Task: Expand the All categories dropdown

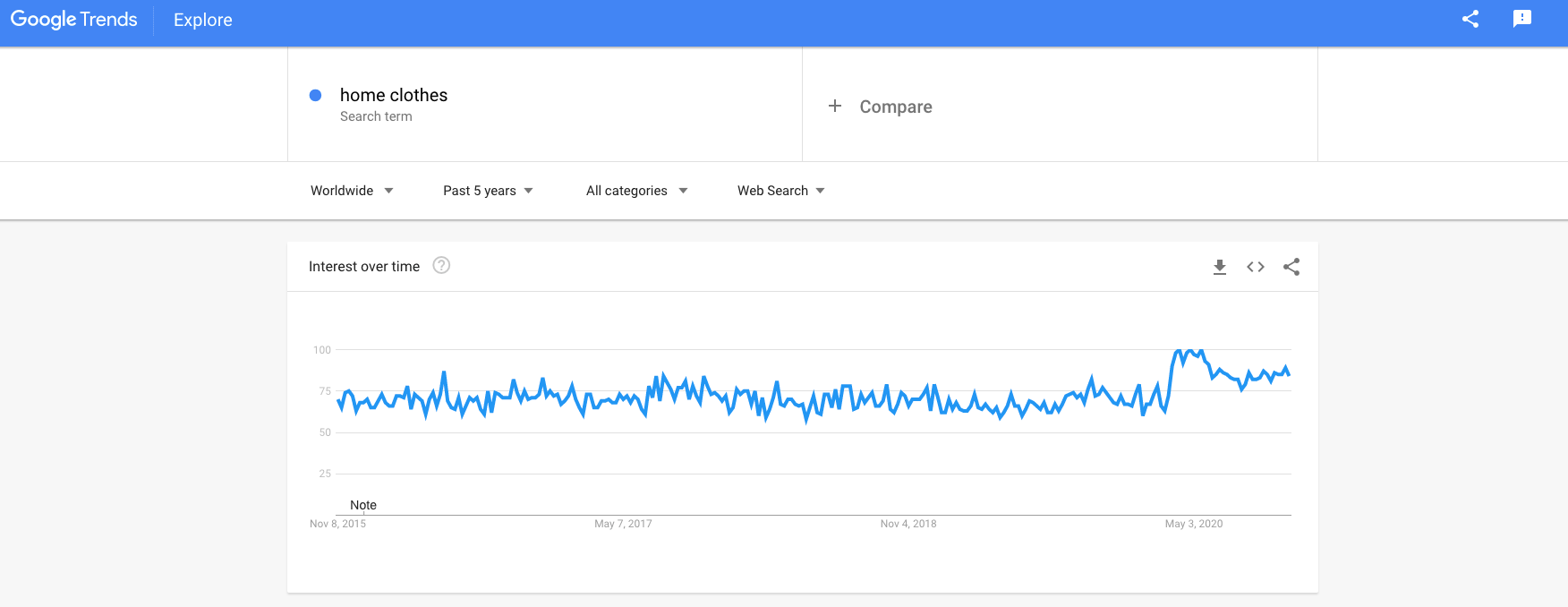Action: 636,191
